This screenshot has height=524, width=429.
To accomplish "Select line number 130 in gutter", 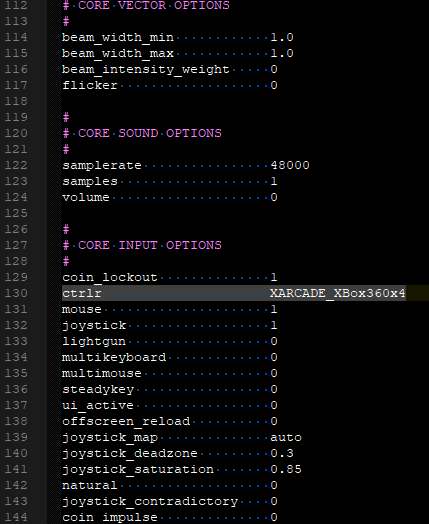I will coord(16,293).
